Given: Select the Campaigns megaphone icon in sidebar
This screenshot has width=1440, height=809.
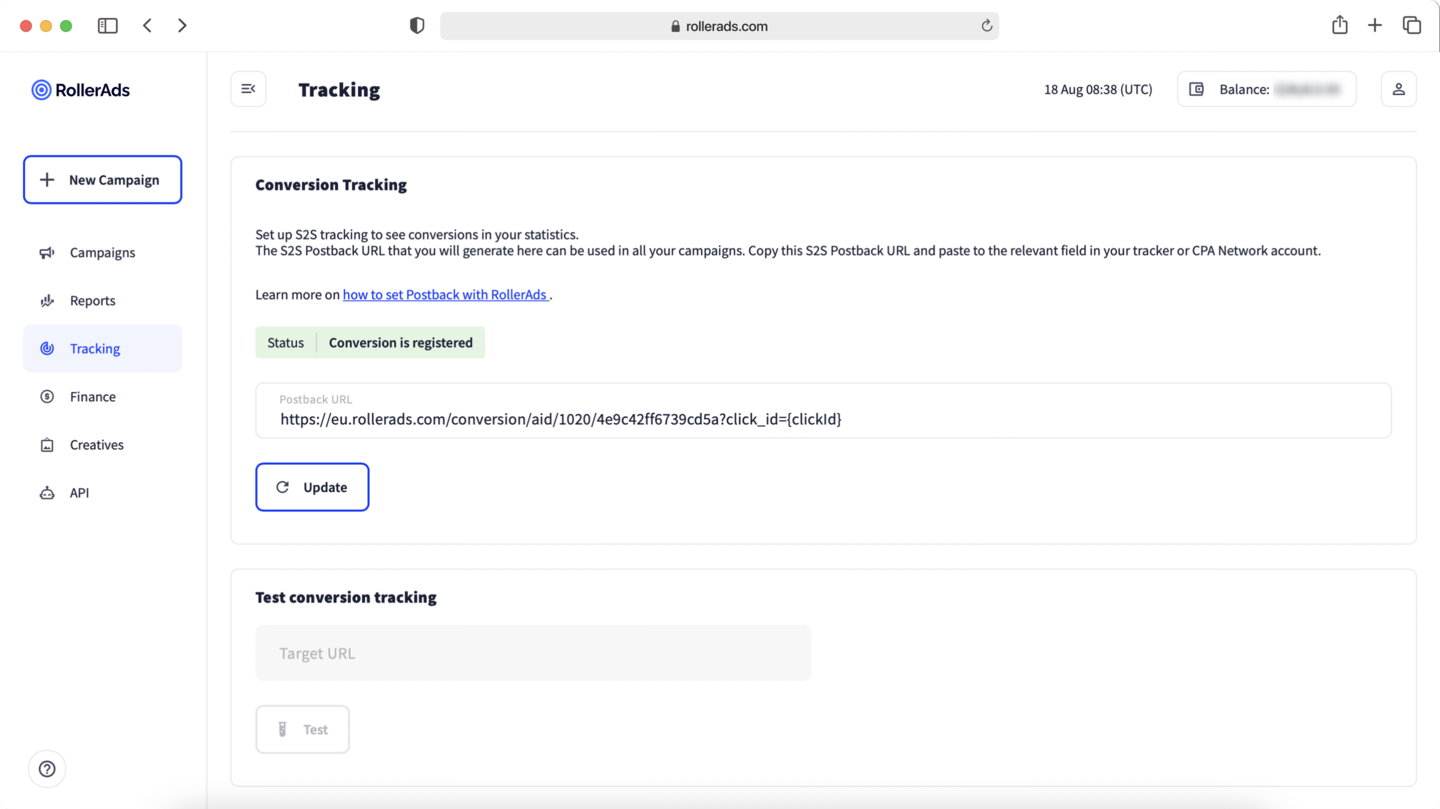Looking at the screenshot, I should [x=46, y=252].
